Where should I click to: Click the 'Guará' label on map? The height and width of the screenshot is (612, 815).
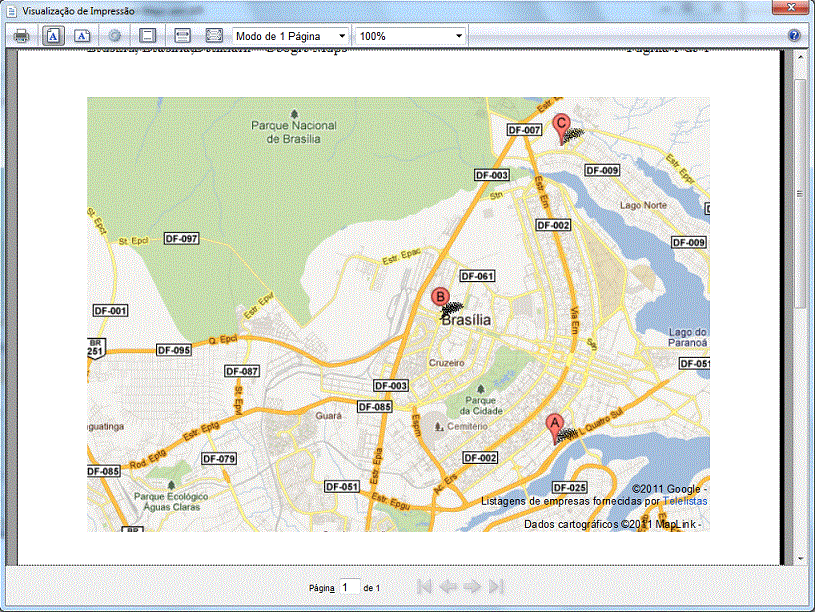click(328, 416)
